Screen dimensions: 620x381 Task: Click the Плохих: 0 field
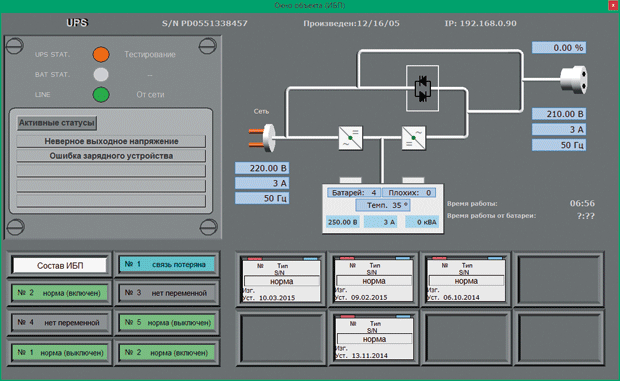pyautogui.click(x=409, y=192)
